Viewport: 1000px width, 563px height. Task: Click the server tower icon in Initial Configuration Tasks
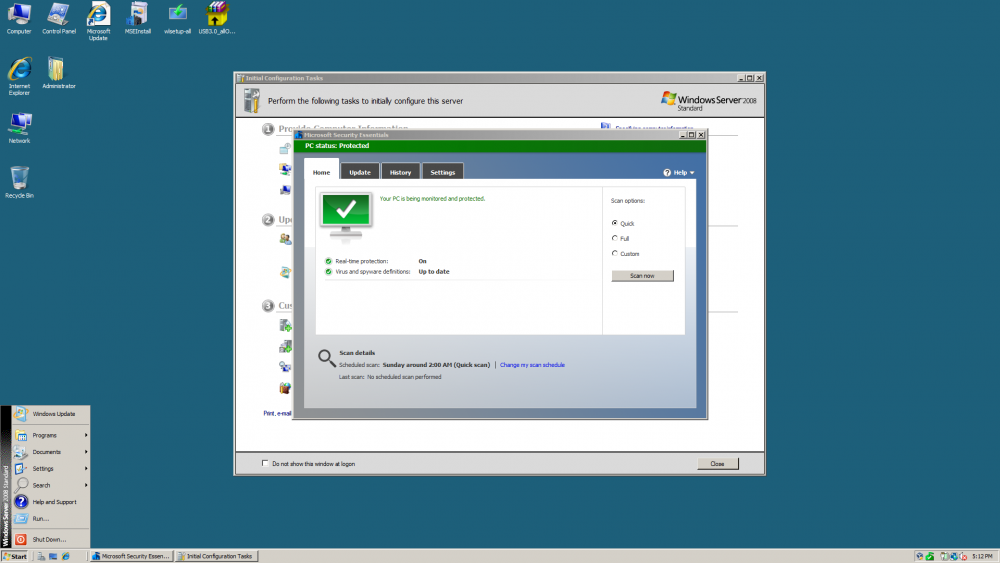252,101
